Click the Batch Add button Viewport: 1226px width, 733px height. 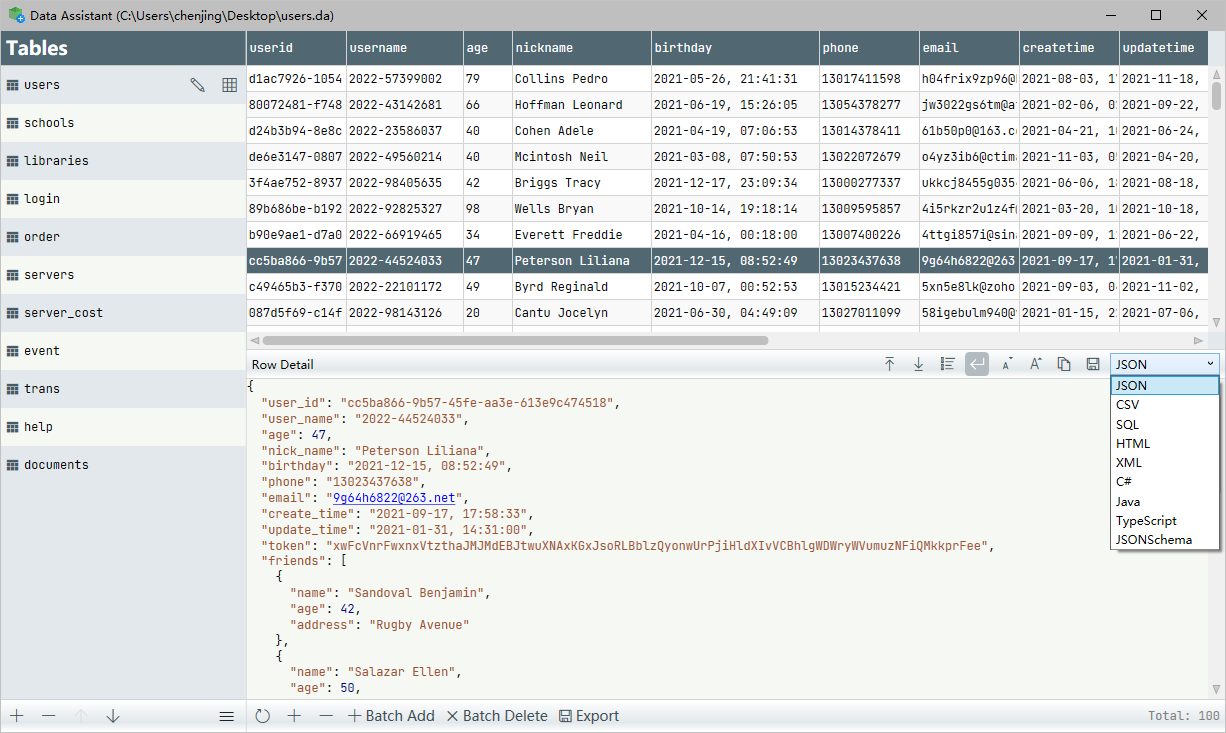pos(391,716)
